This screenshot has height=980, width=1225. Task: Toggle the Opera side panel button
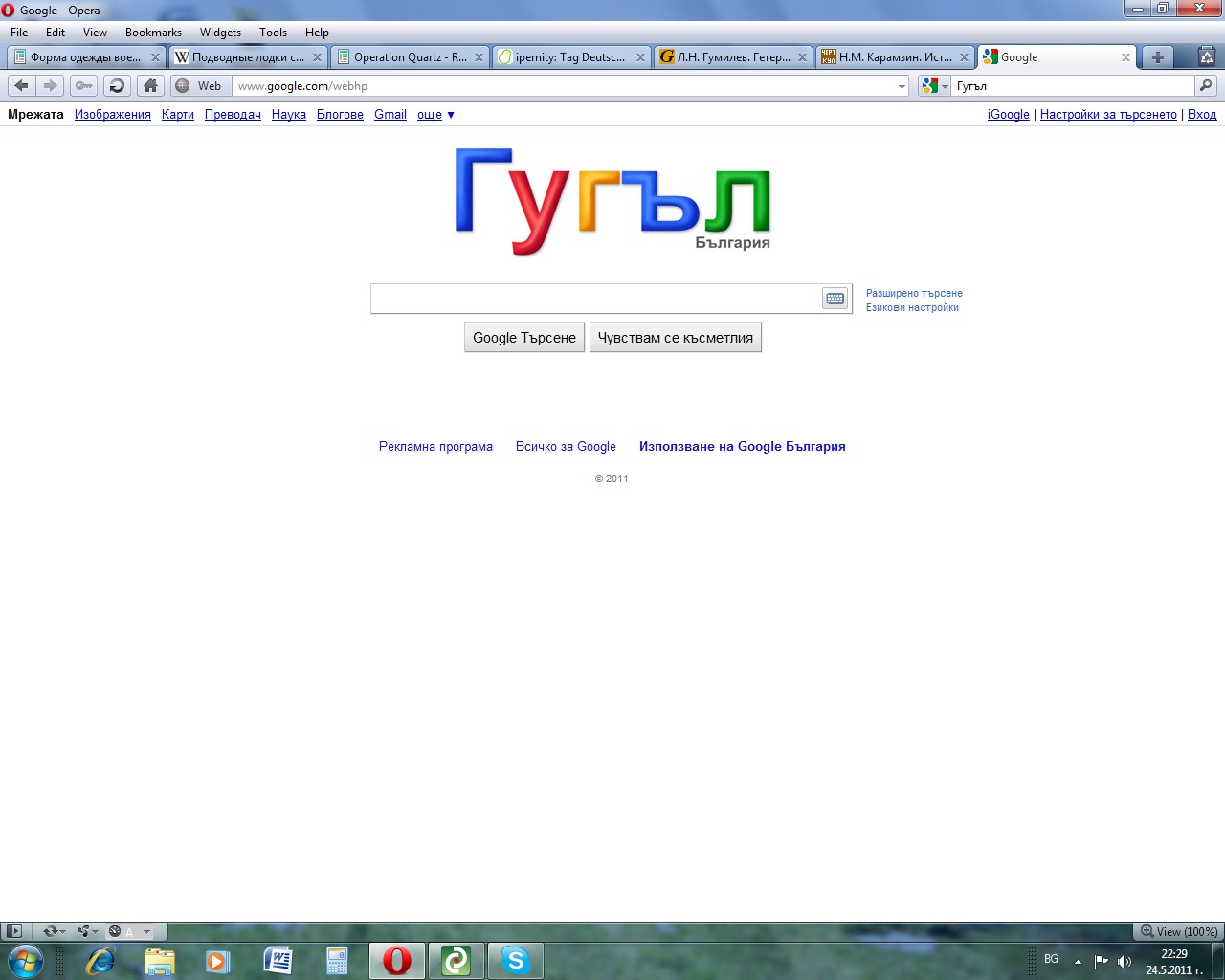13,931
